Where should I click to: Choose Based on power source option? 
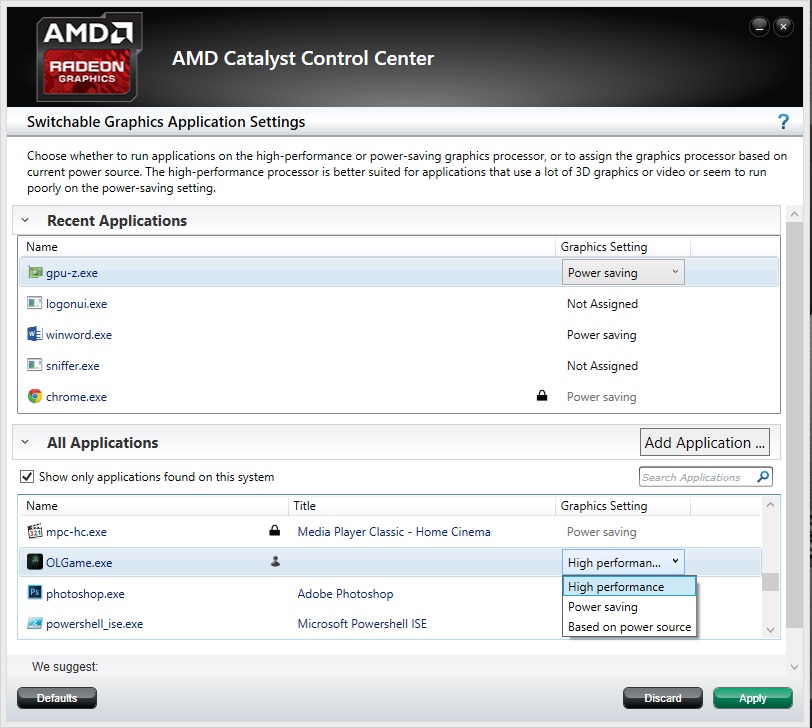coord(629,627)
